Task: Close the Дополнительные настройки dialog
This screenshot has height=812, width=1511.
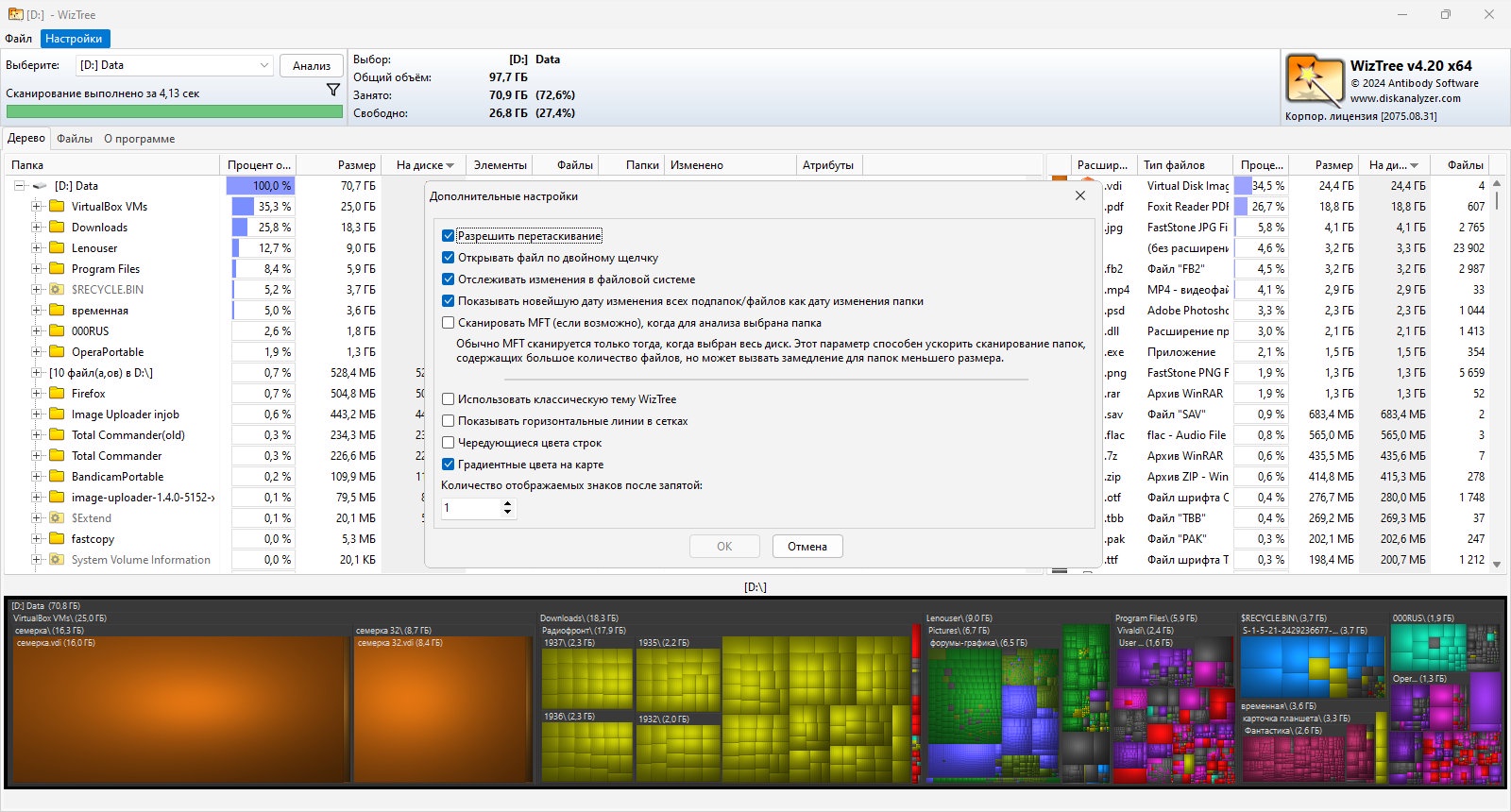Action: point(1080,195)
